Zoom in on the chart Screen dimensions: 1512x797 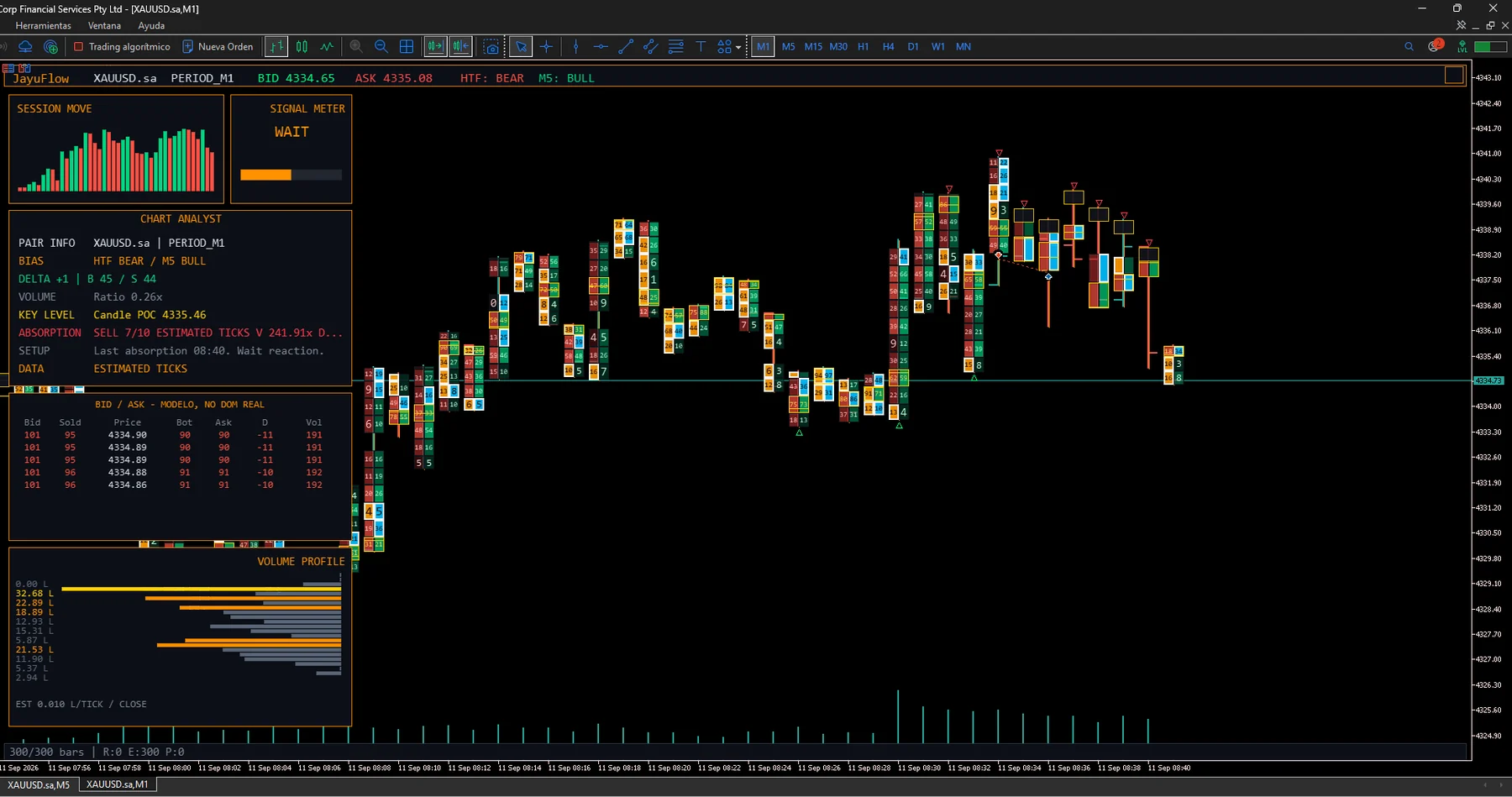pyautogui.click(x=356, y=47)
